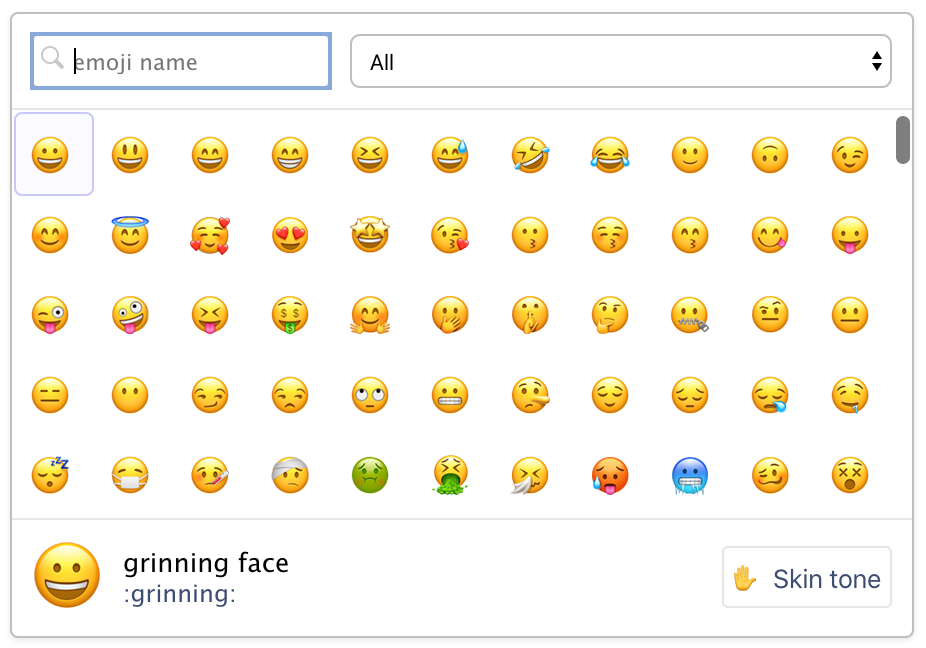926x648 pixels.
Task: Select the heart eyes emoji
Action: (290, 235)
